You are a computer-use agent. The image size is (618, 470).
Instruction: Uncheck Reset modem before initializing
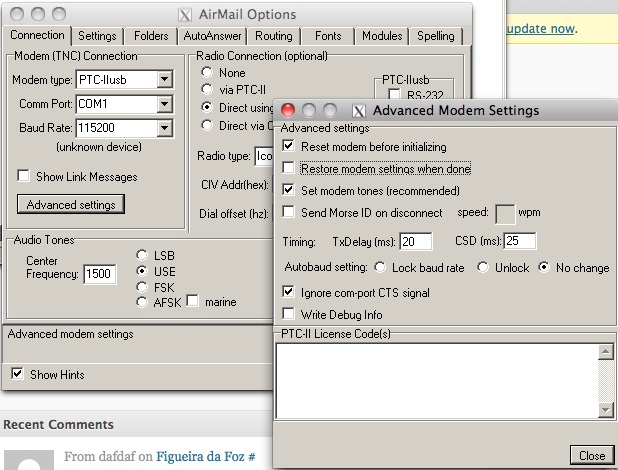pos(289,145)
